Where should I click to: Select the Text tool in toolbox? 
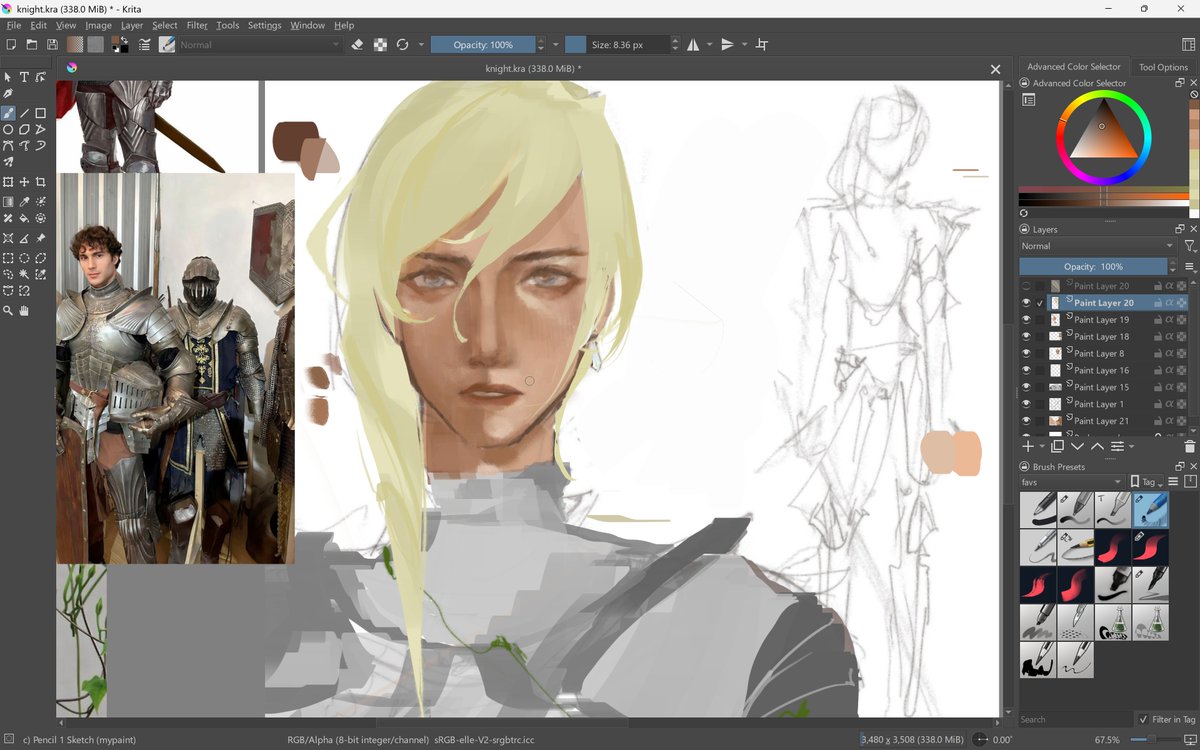pyautogui.click(x=24, y=77)
